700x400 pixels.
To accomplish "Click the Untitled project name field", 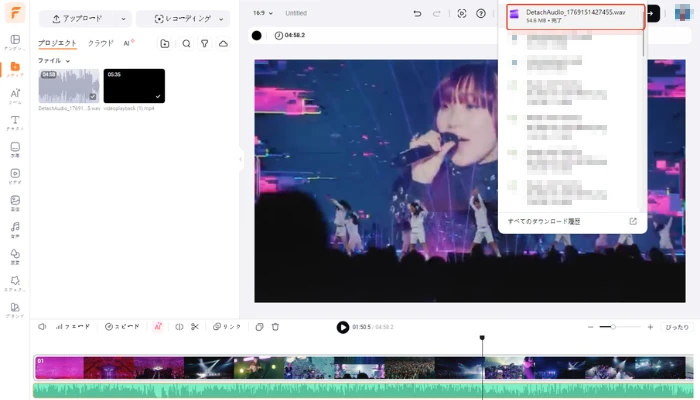I will coord(296,13).
